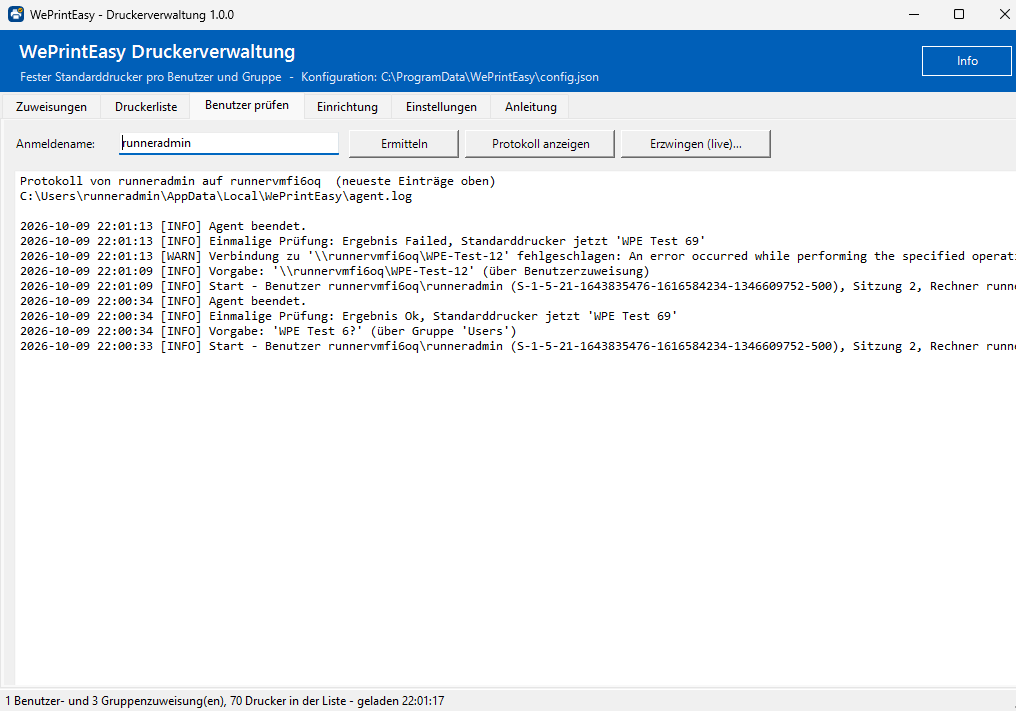Select the Benutzer prüfen tab
Image resolution: width=1016 pixels, height=711 pixels.
pyautogui.click(x=247, y=105)
